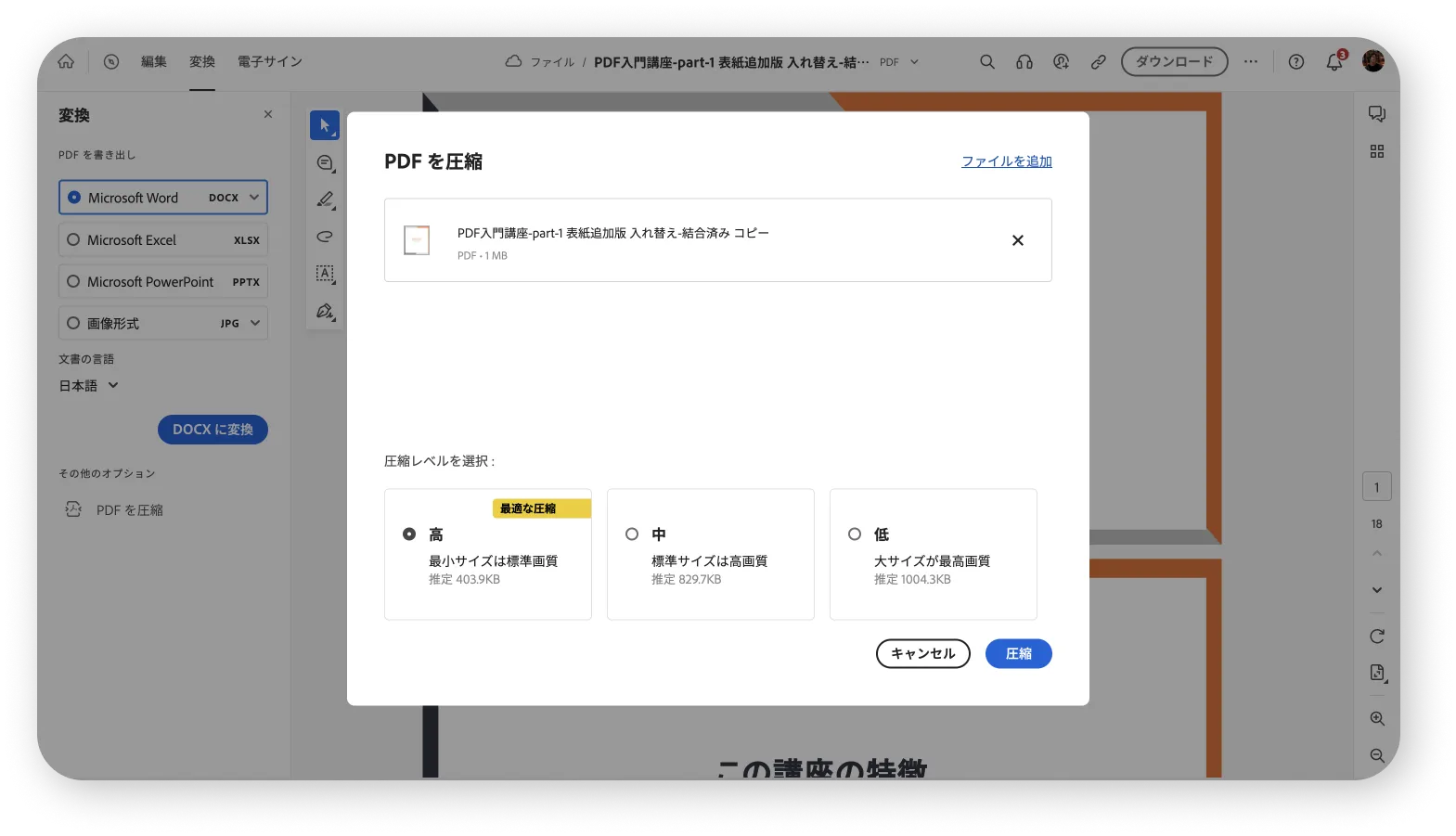This screenshot has width=1456, height=836.
Task: Click the 推定 829.7KB estimate text
Action: pos(687,579)
